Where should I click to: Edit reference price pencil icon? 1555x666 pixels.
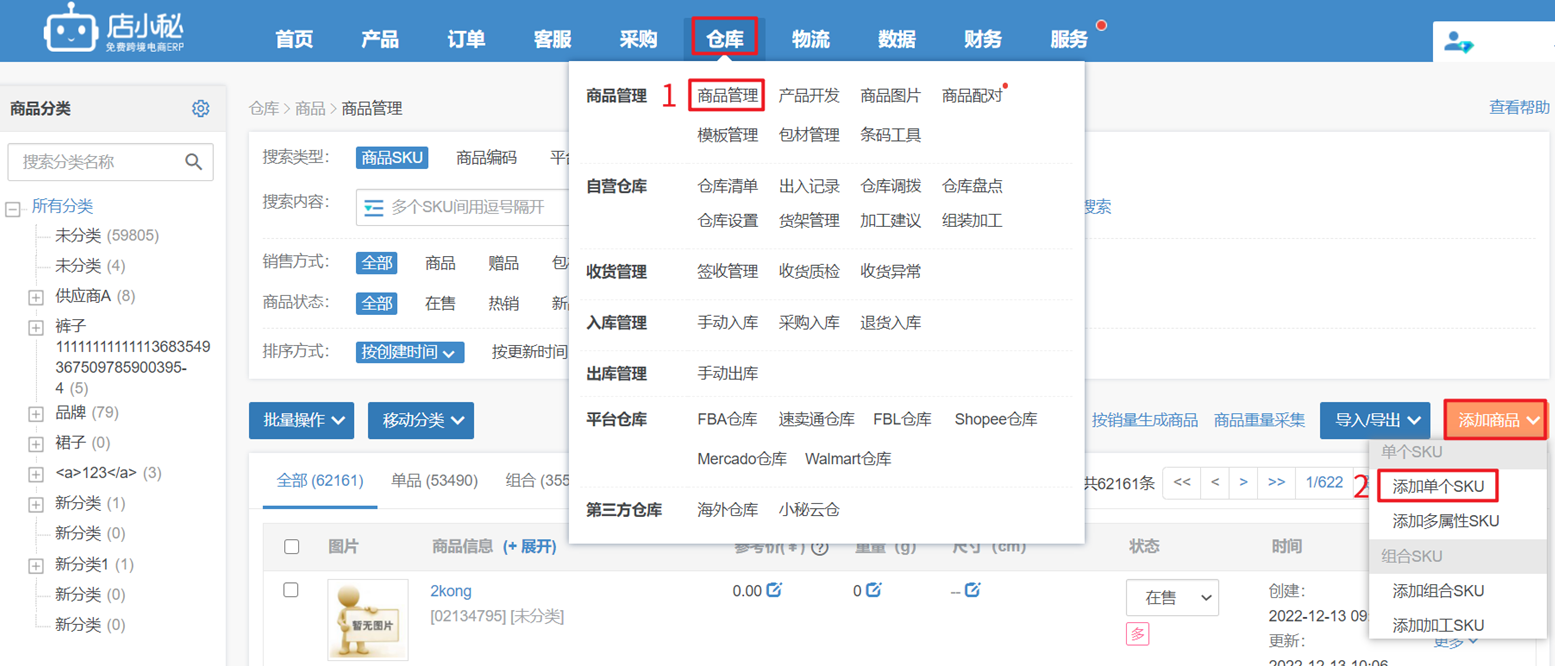click(774, 590)
